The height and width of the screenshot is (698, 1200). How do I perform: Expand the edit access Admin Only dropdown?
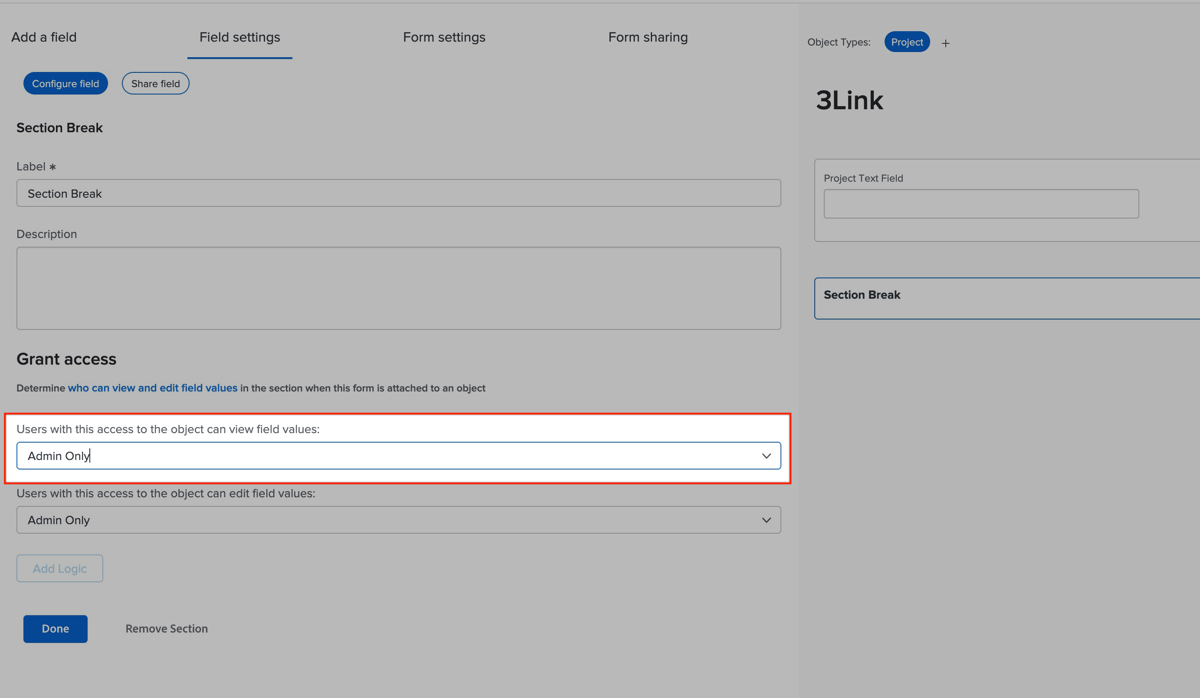(400, 519)
